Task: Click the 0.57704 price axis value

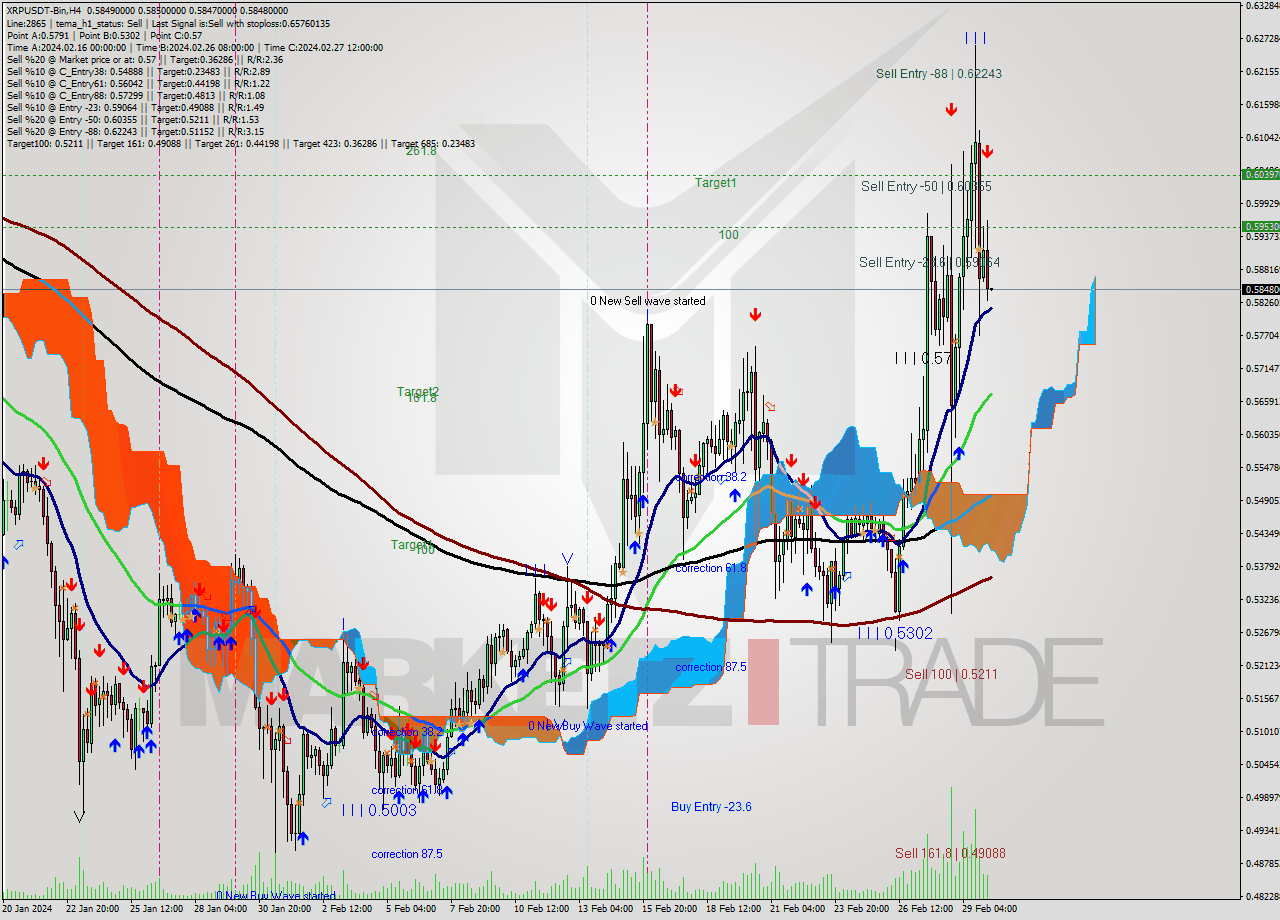Action: pos(1261,336)
